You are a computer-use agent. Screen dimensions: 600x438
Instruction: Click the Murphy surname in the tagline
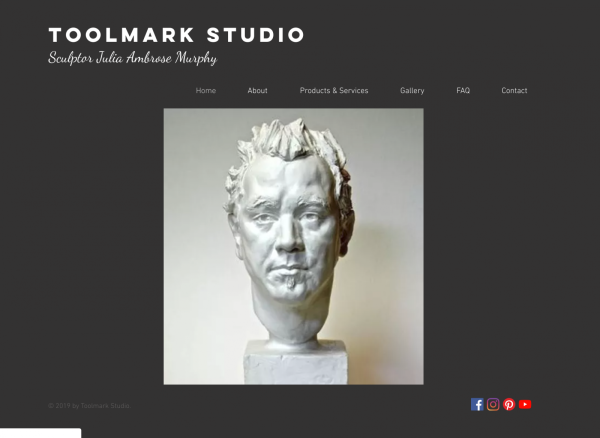click(x=196, y=58)
